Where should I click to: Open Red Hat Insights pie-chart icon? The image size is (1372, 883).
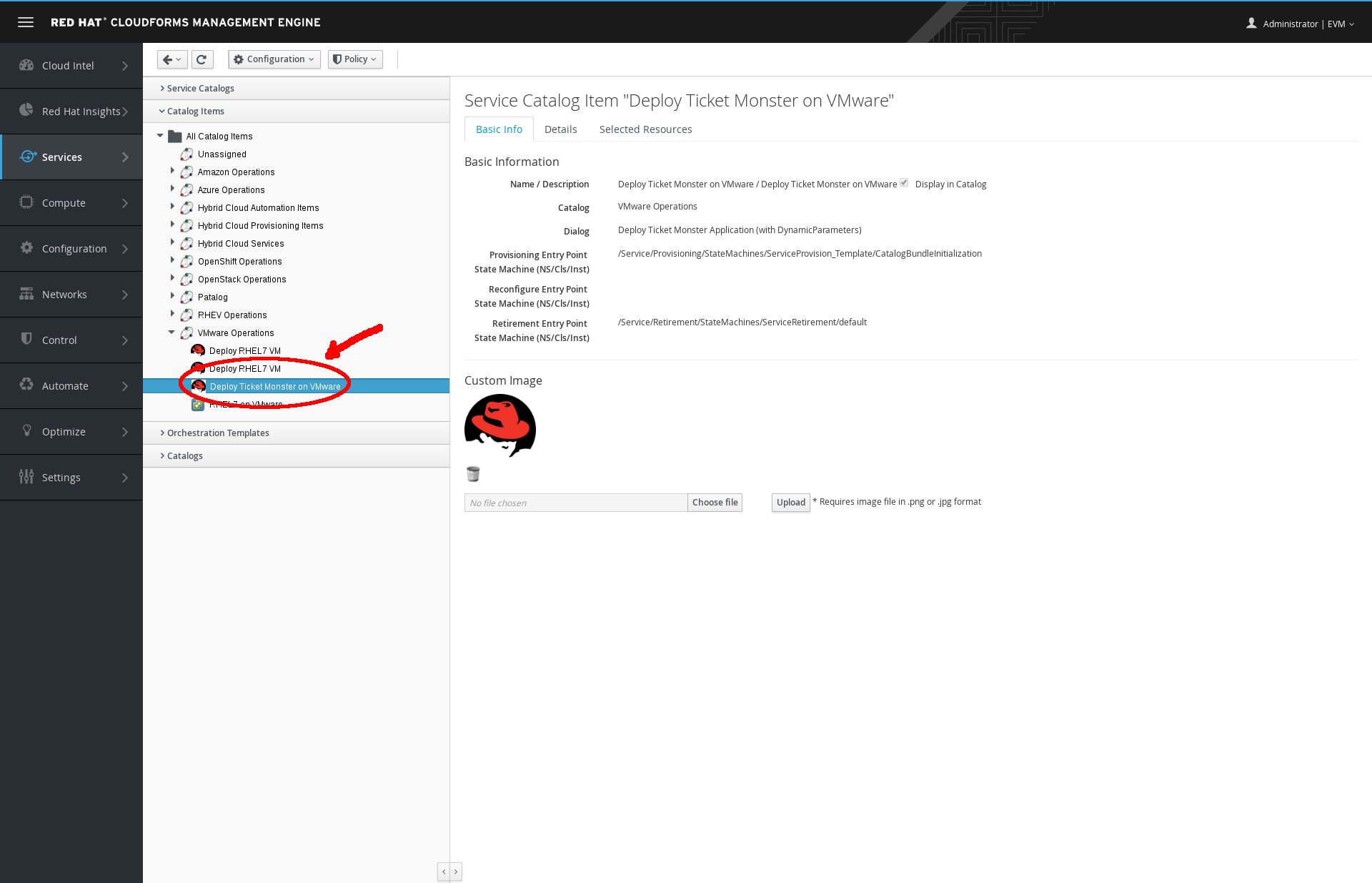point(26,110)
